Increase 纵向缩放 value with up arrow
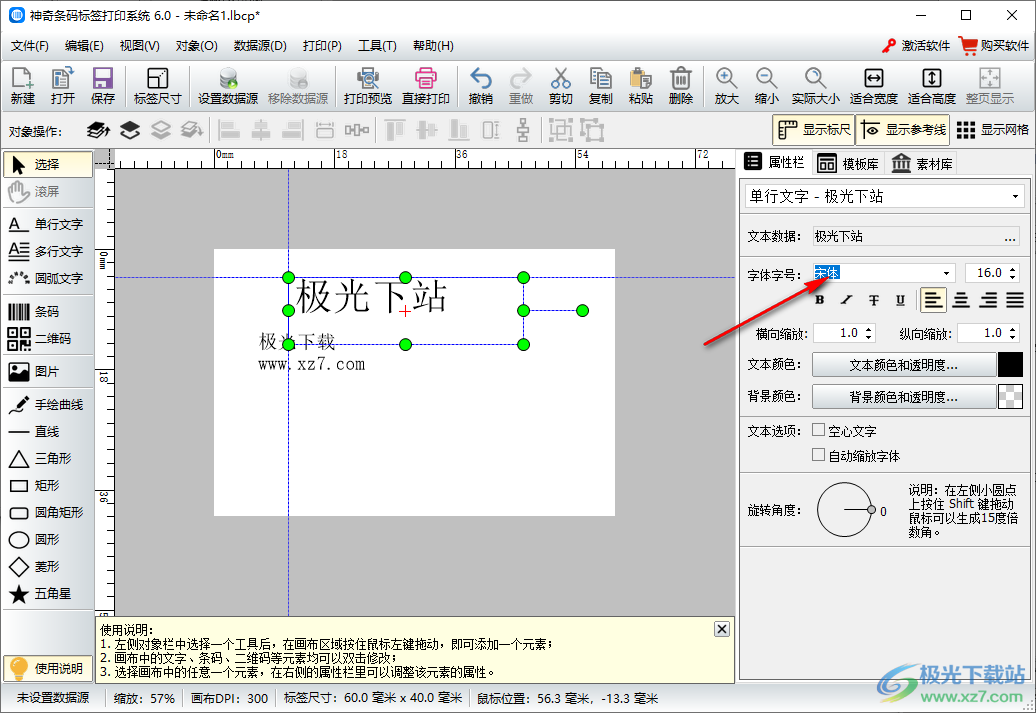Image resolution: width=1036 pixels, height=713 pixels. click(x=1013, y=328)
